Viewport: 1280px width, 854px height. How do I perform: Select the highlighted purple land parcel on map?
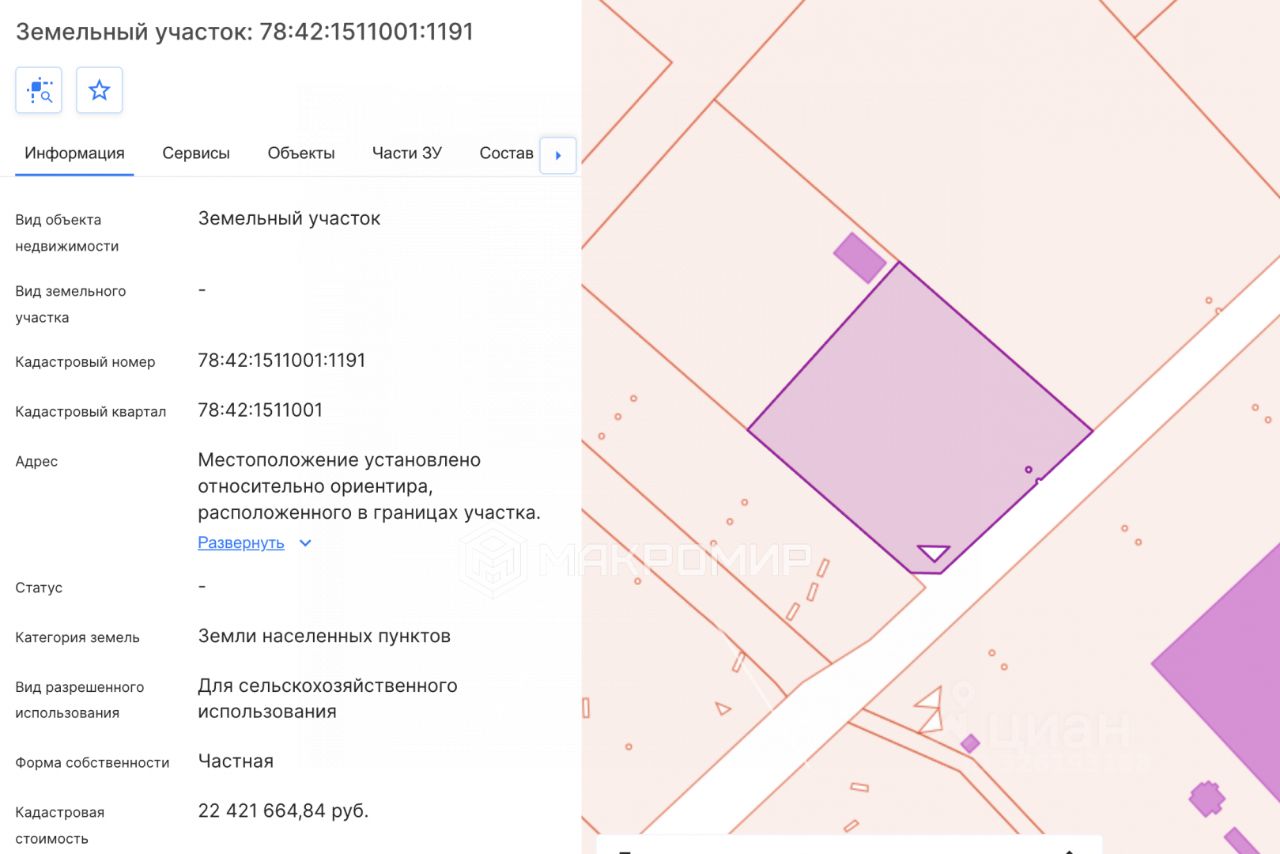918,420
